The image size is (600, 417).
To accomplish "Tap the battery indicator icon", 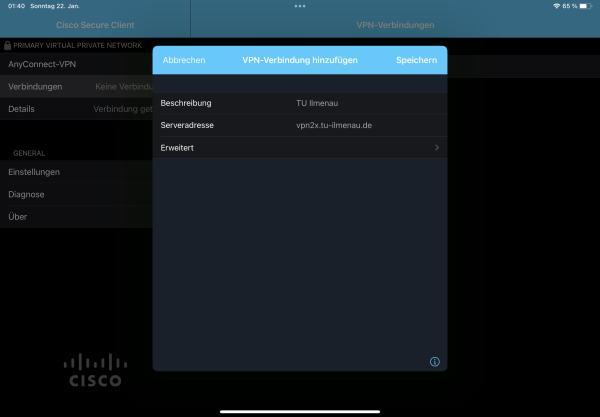I will point(585,6).
